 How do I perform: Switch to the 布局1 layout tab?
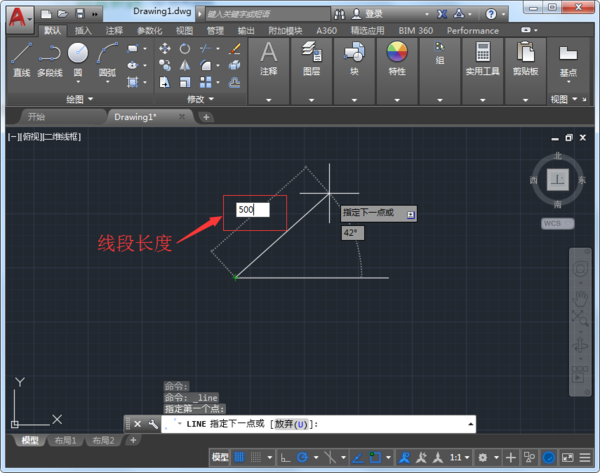66,440
